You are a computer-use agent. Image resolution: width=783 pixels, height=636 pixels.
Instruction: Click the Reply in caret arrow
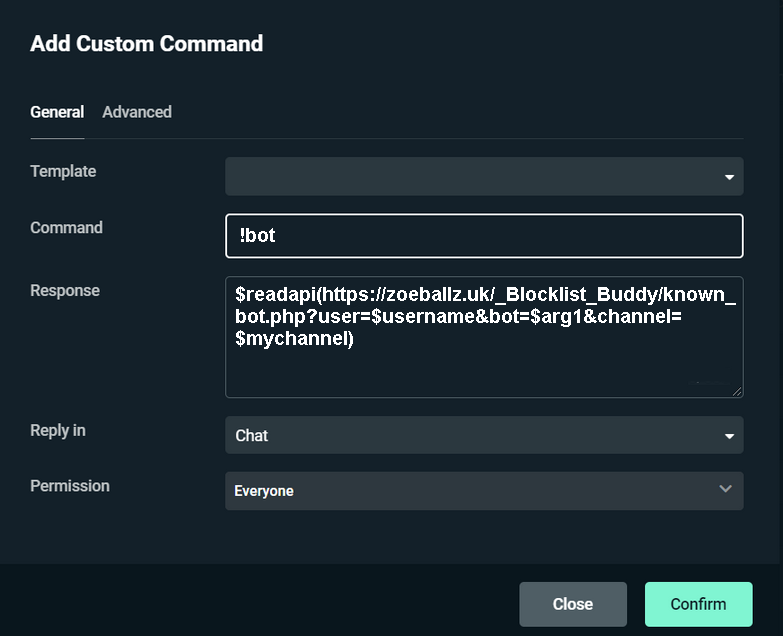[729, 437]
